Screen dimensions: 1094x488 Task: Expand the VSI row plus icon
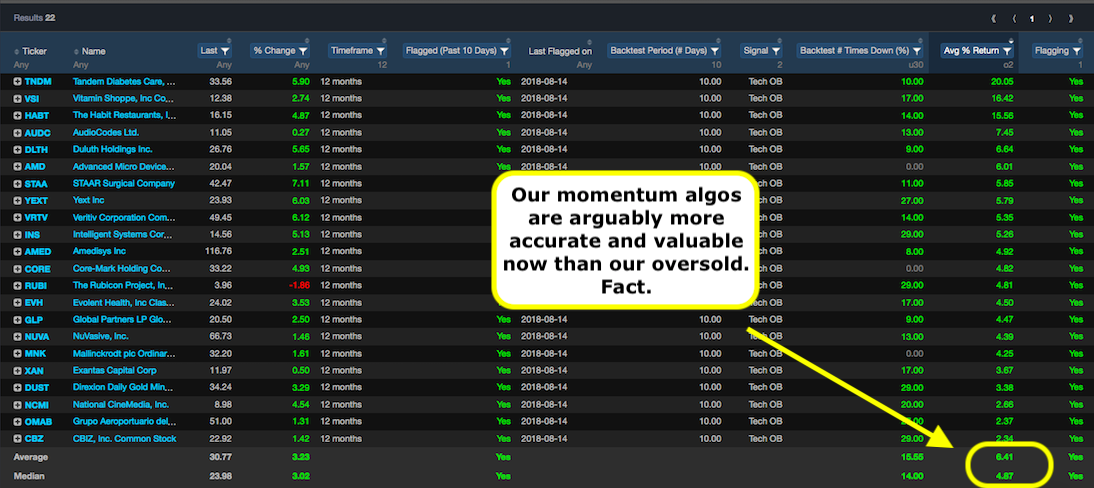[17, 98]
